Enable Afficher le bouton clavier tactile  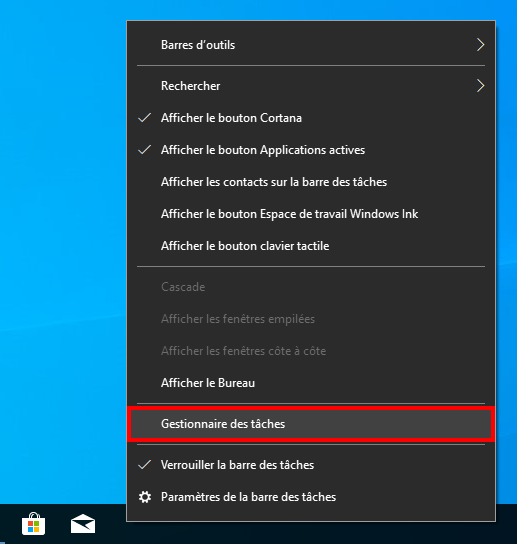coord(311,246)
